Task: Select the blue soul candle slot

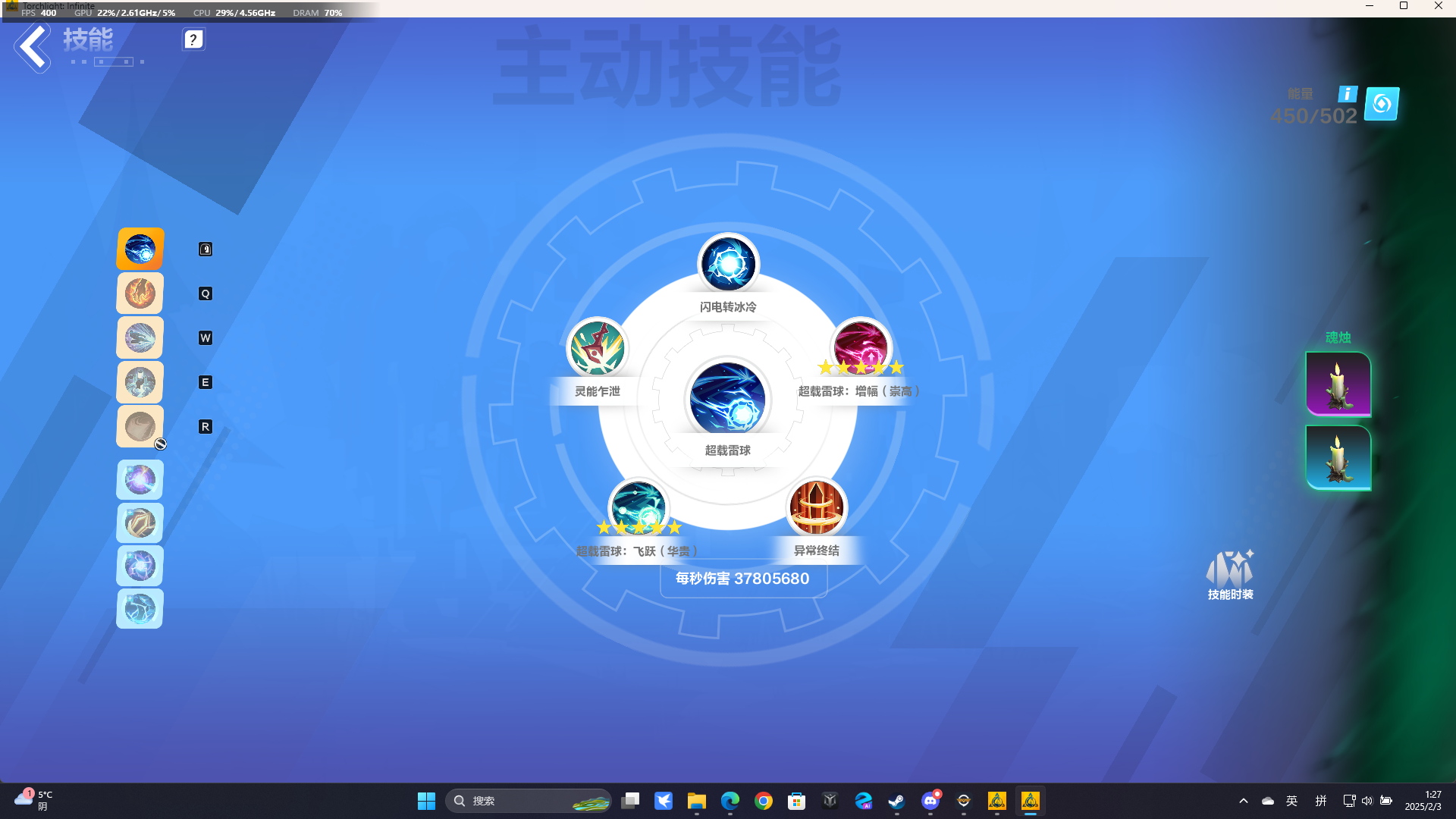Action: [x=1338, y=457]
